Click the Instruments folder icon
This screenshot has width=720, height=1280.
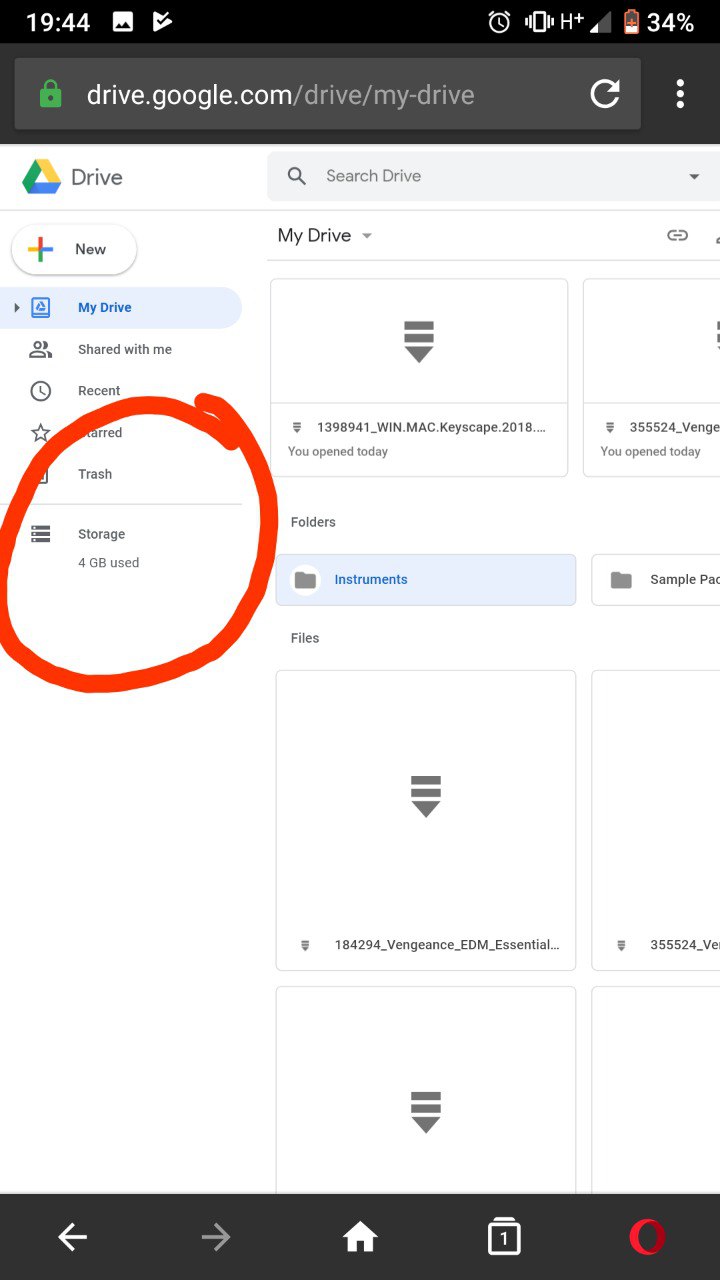click(x=305, y=580)
